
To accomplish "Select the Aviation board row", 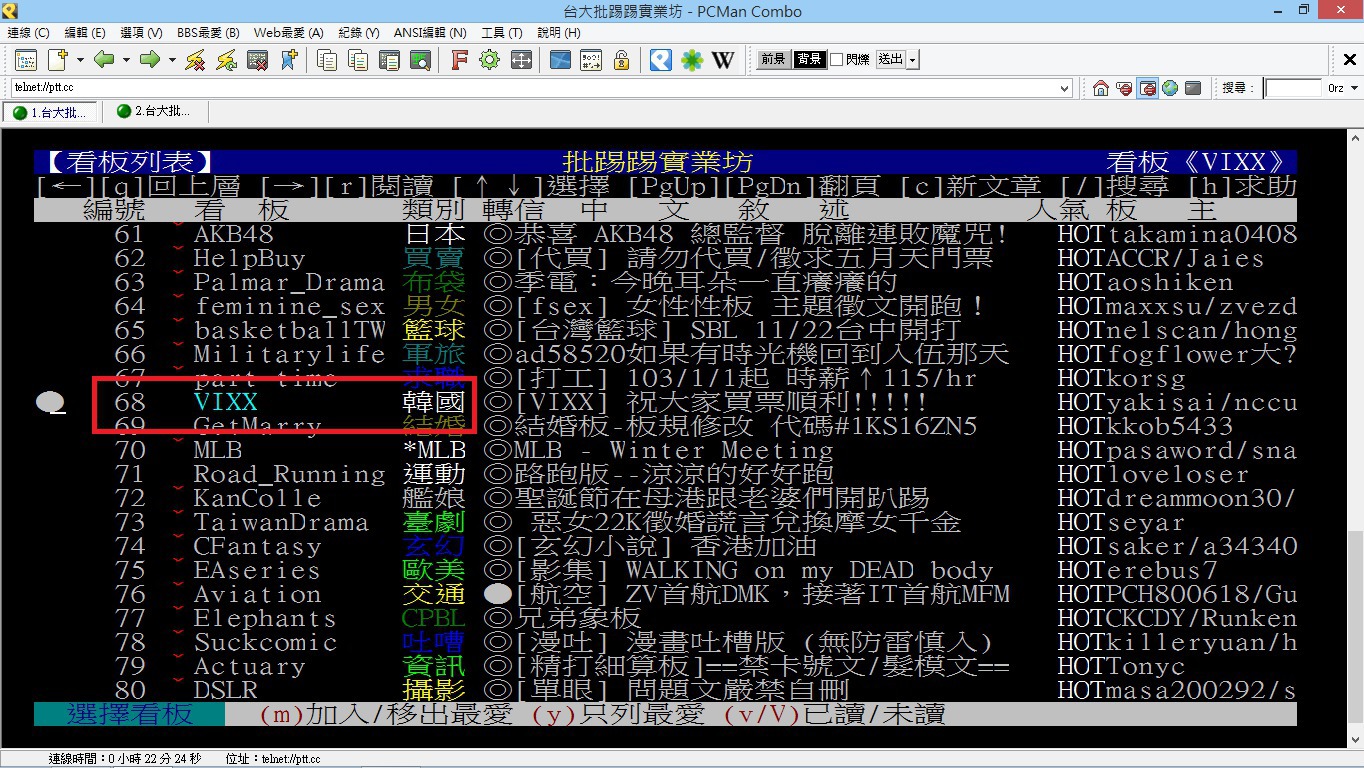I will [665, 595].
